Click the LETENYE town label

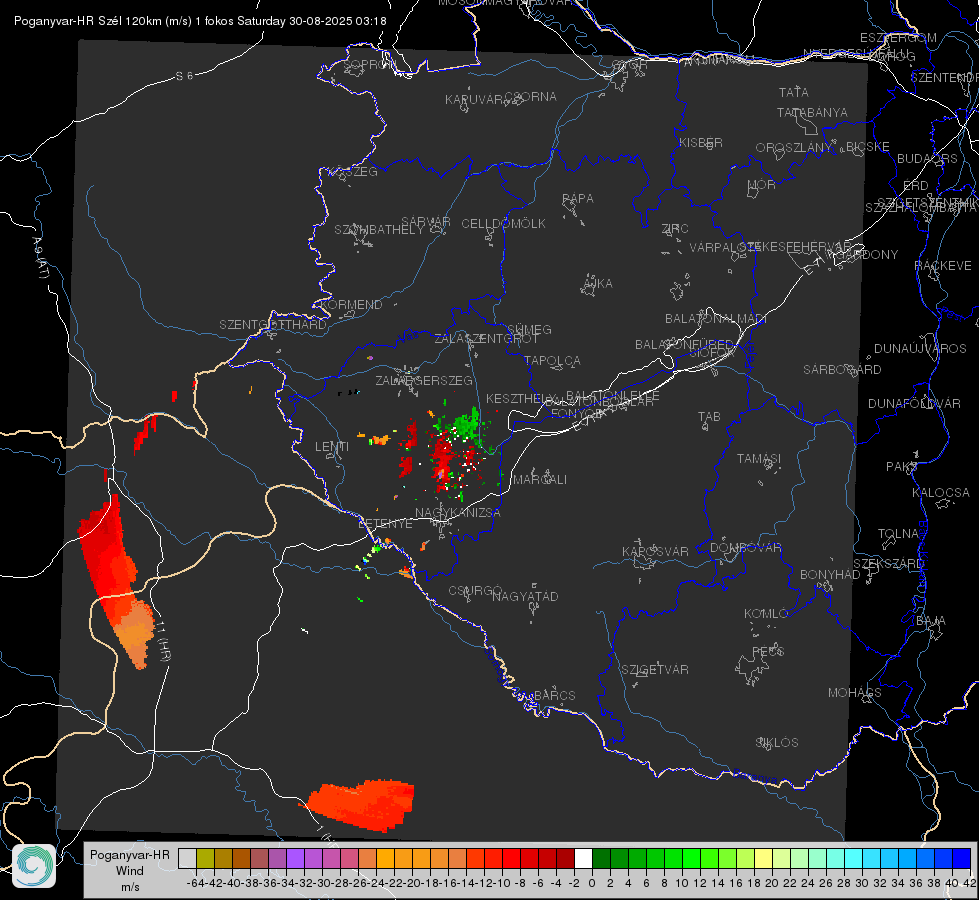coord(385,524)
